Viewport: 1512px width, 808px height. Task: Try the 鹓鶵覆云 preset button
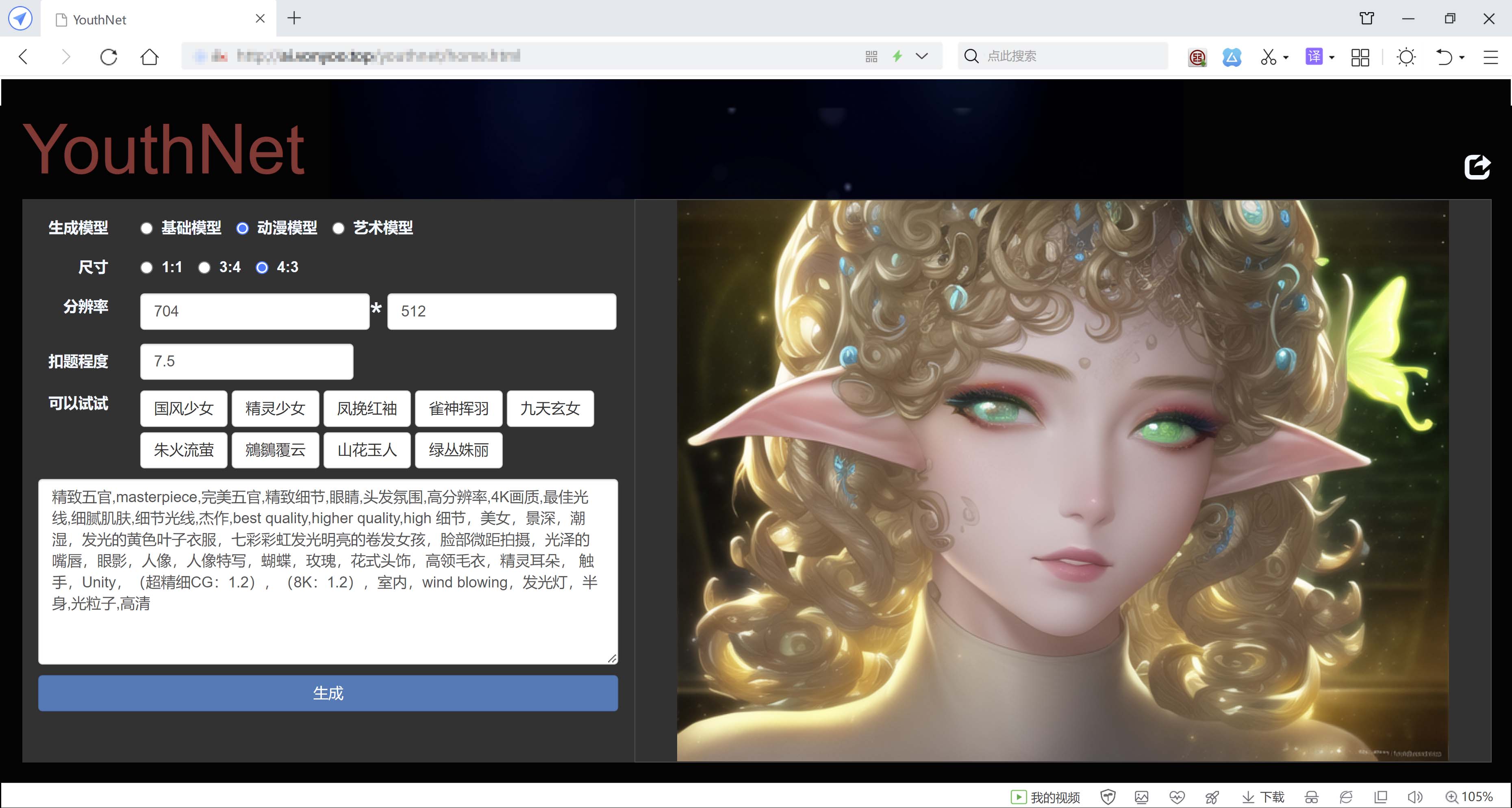click(275, 450)
